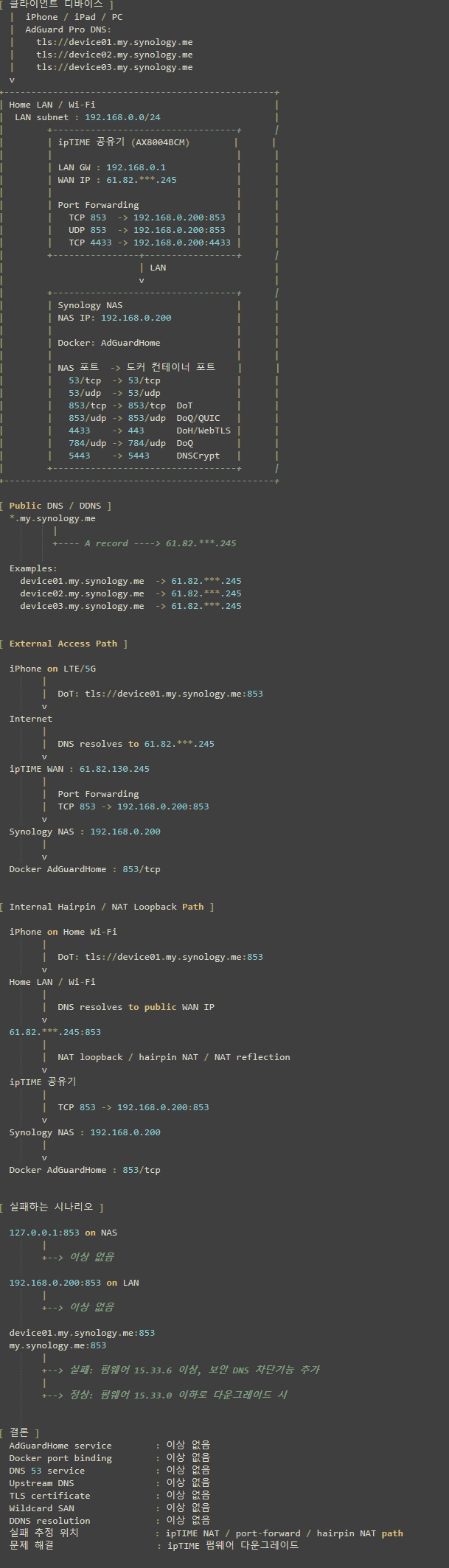
Task: Select the 'WAN IP : 61.82.***.245' line
Action: [x=117, y=180]
